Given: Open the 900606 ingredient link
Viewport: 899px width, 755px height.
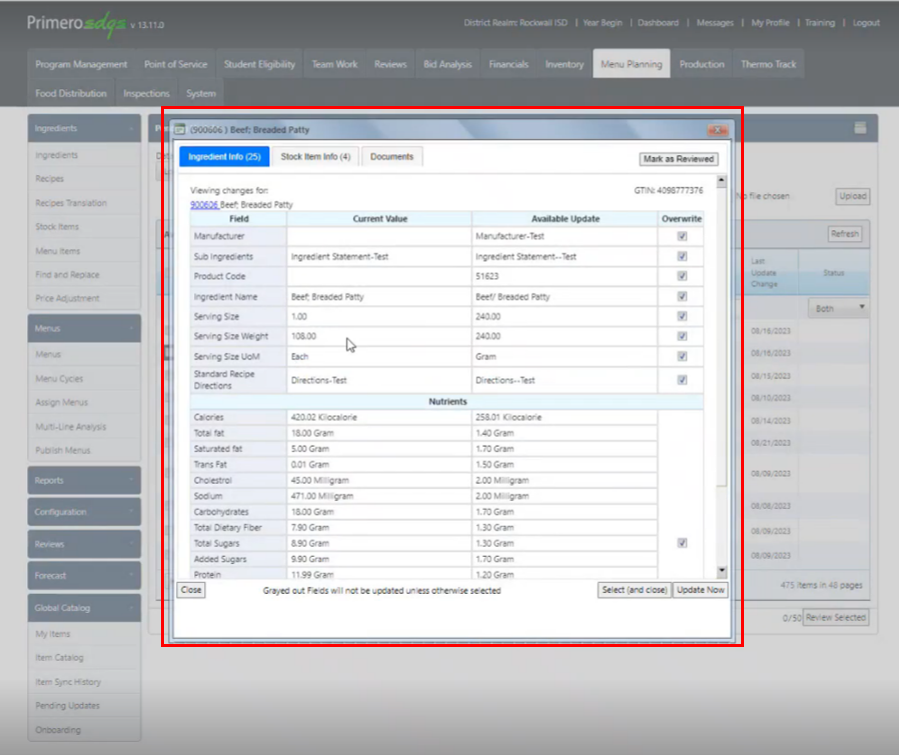Looking at the screenshot, I should pos(203,204).
